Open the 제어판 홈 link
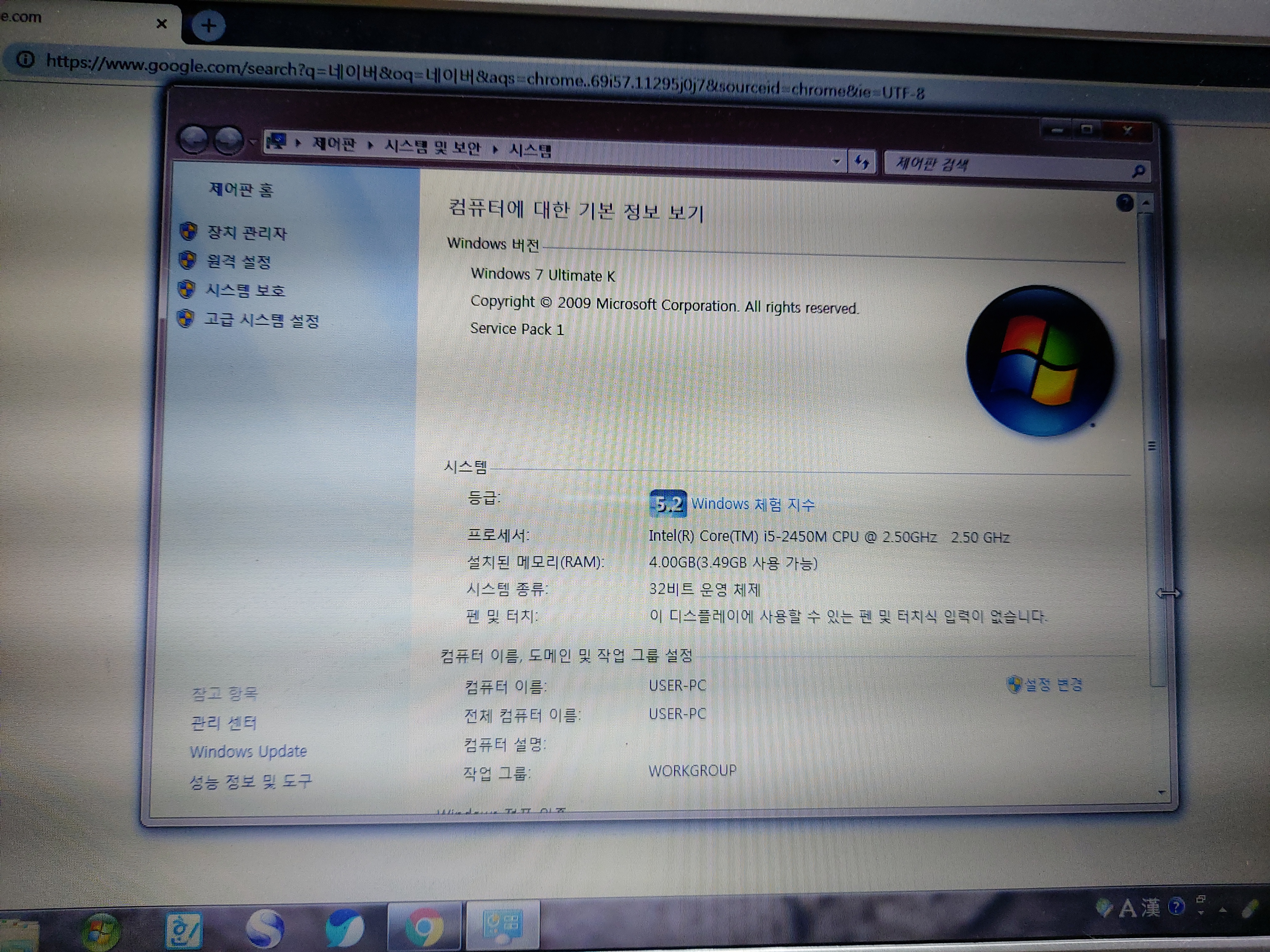Image resolution: width=1270 pixels, height=952 pixels. [241, 190]
